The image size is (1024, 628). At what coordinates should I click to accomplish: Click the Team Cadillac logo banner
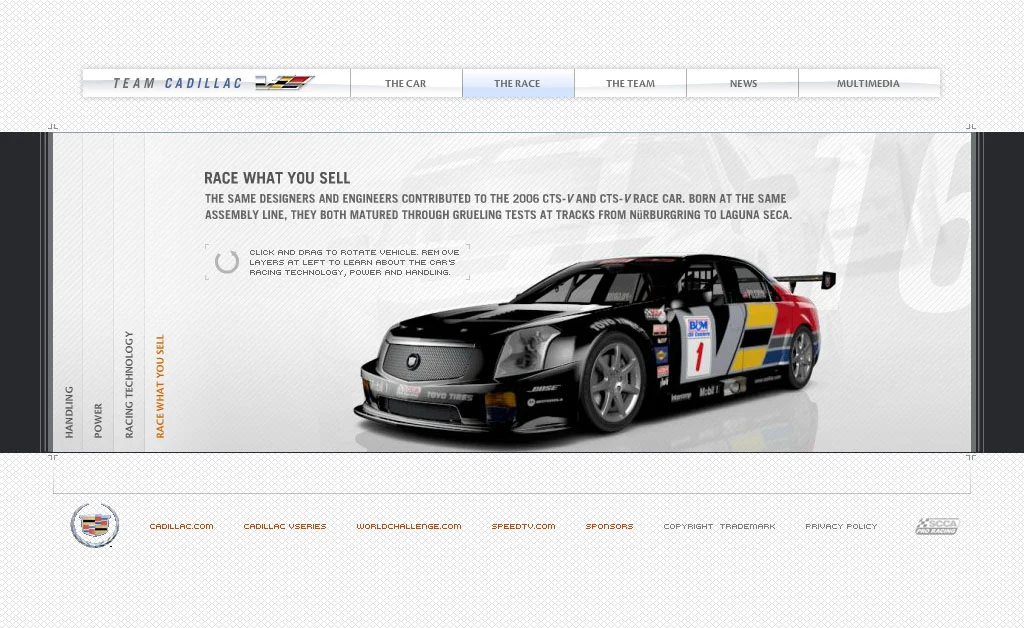(216, 83)
